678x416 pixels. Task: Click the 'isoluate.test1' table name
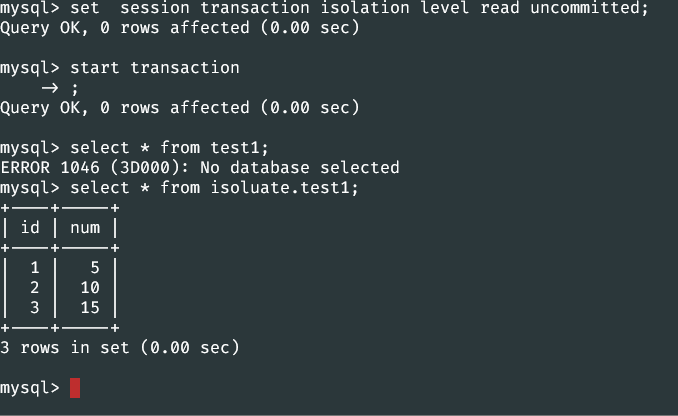[280, 188]
